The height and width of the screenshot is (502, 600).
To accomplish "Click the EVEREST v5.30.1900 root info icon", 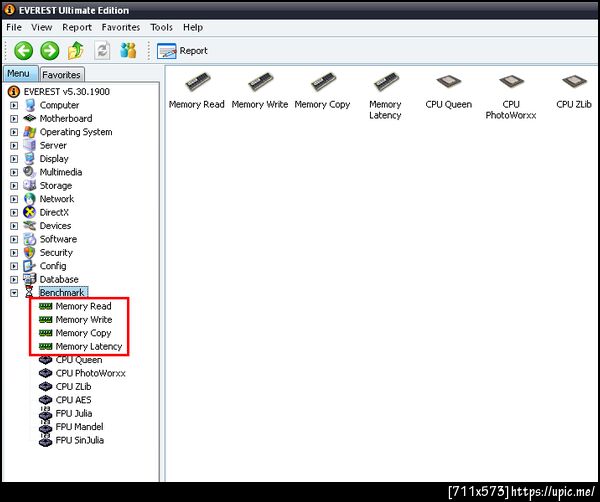I will pos(14,91).
